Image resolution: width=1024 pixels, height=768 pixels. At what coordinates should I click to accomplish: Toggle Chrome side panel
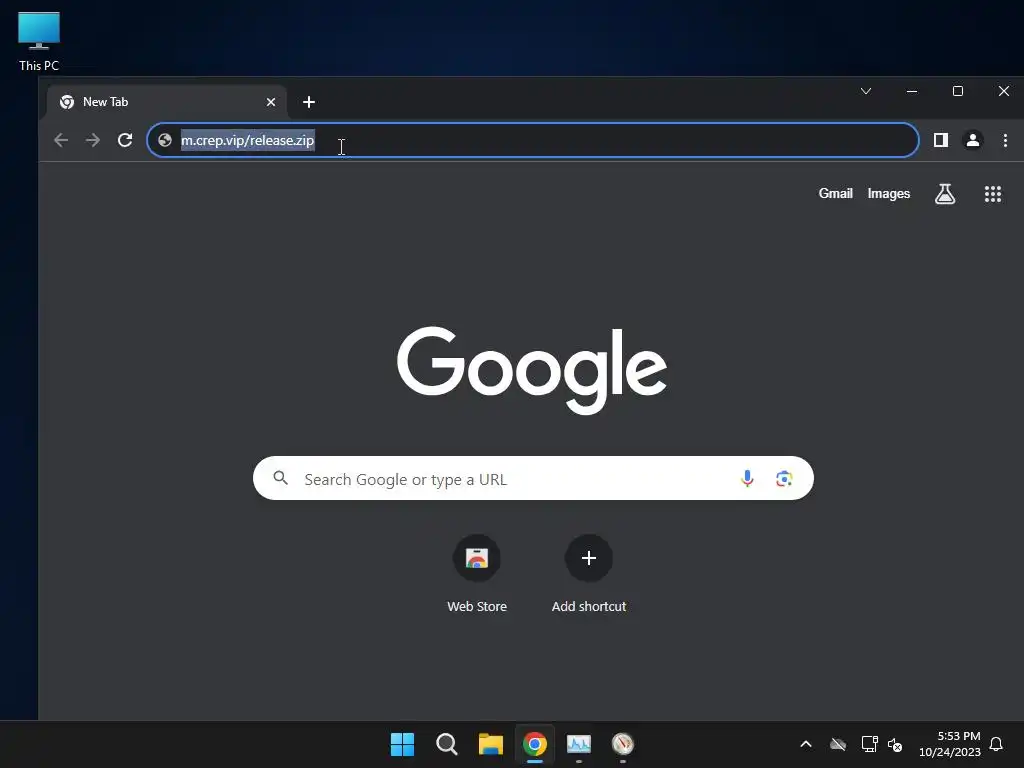pos(940,140)
